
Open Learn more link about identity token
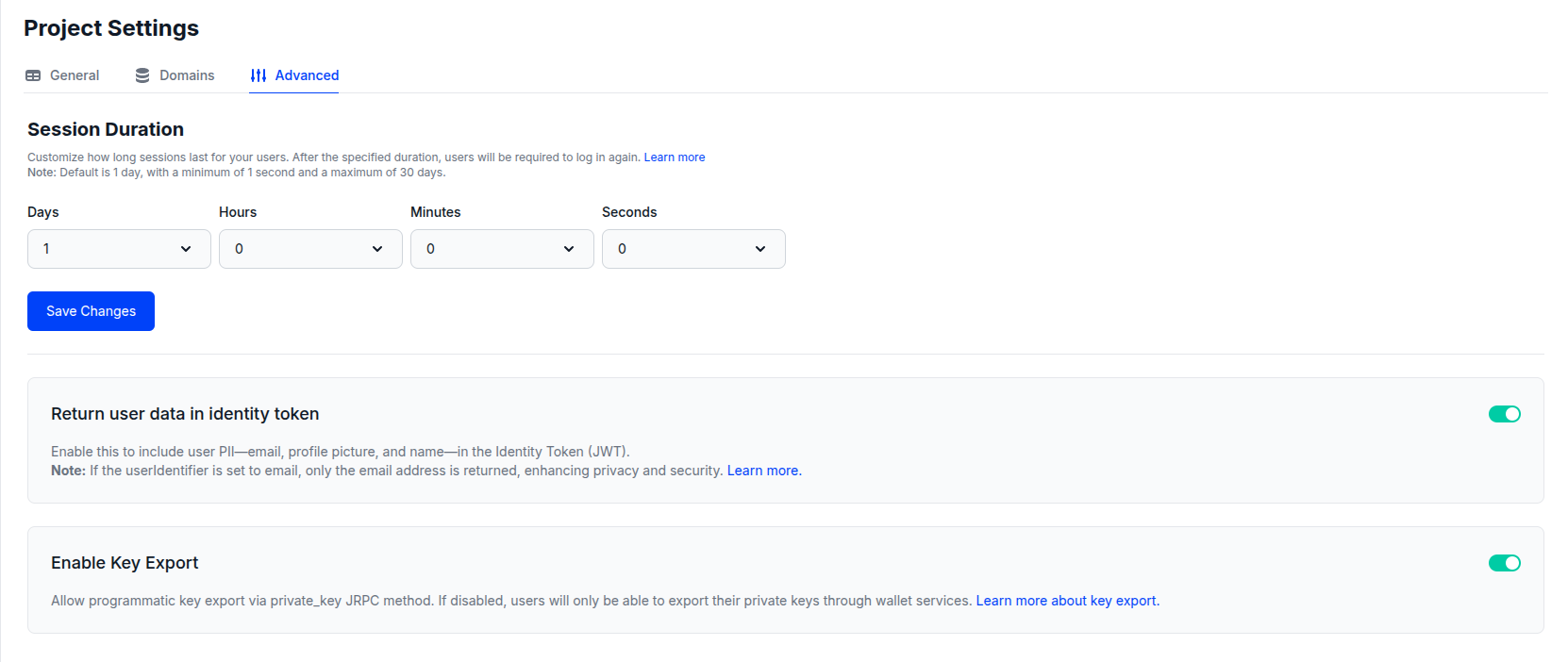point(762,471)
